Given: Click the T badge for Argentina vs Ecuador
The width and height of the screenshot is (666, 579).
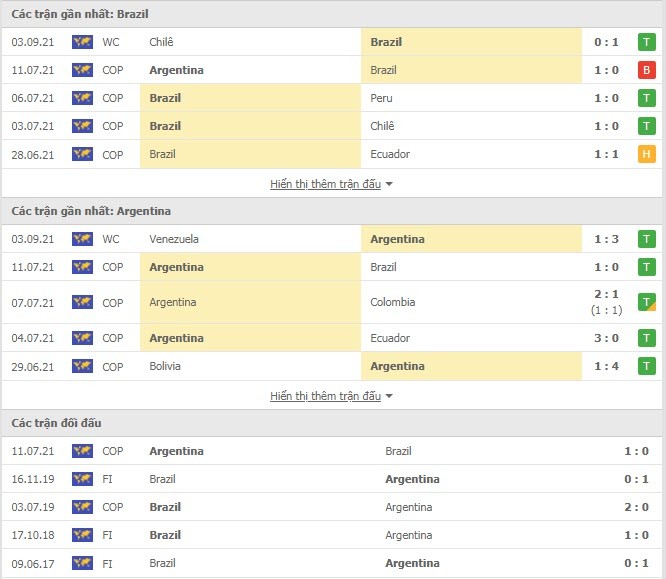Looking at the screenshot, I should click(646, 338).
